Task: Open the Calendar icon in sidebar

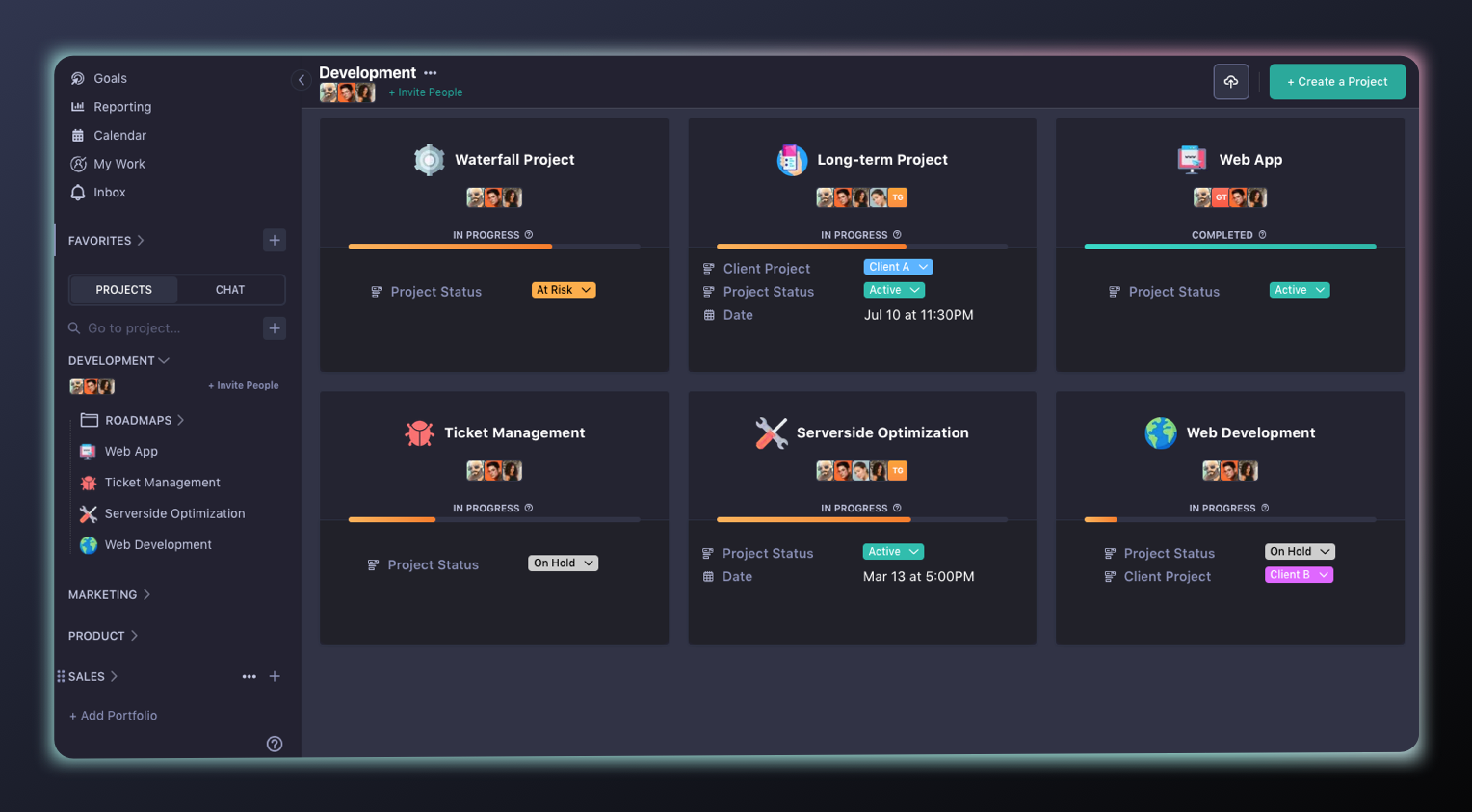Action: point(78,136)
